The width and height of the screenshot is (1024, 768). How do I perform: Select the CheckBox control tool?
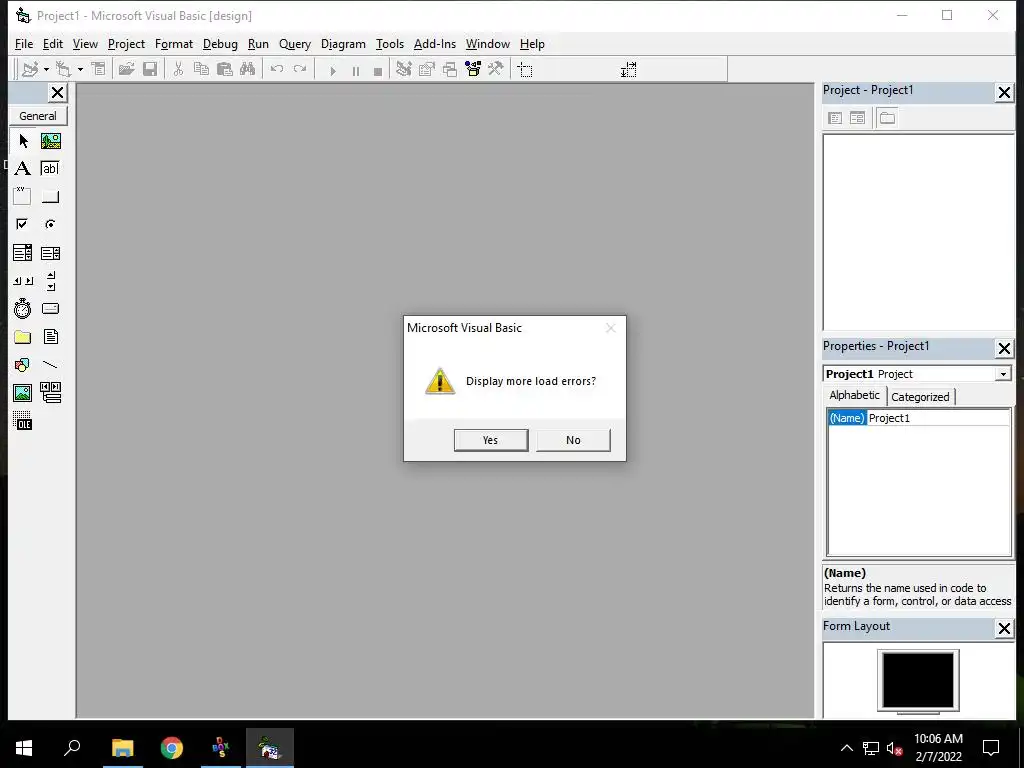click(23, 224)
